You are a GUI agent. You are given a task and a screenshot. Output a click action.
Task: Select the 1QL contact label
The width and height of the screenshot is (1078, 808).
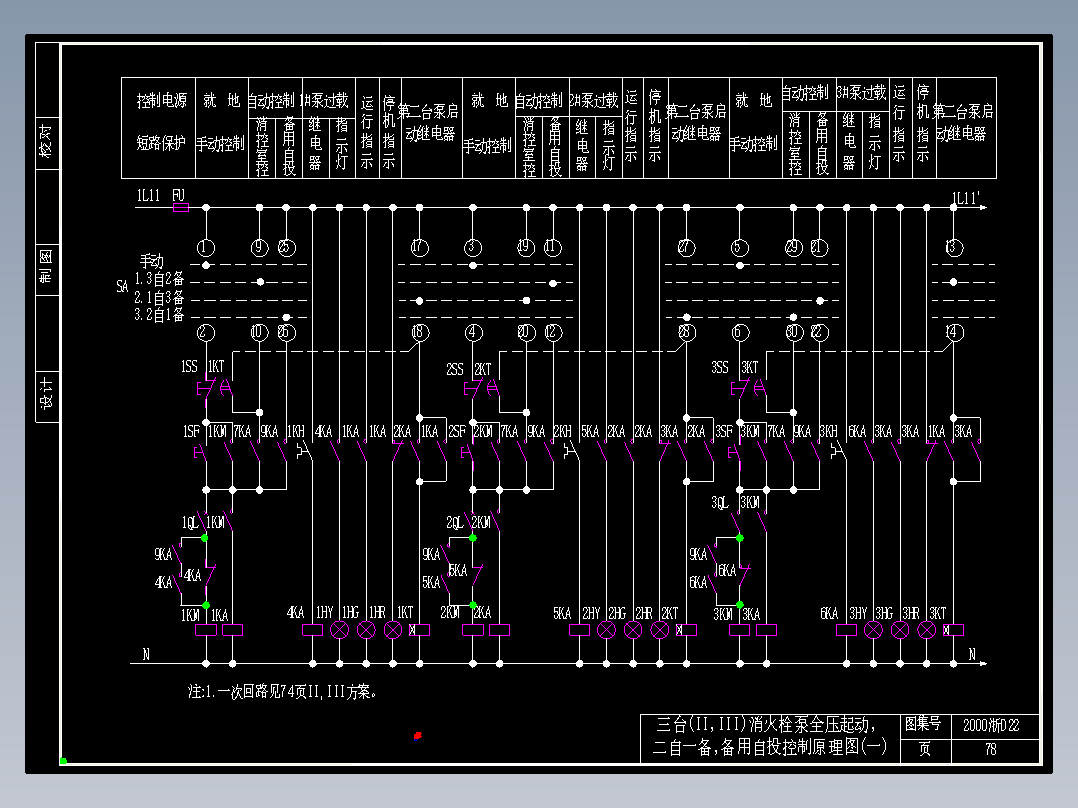190,523
